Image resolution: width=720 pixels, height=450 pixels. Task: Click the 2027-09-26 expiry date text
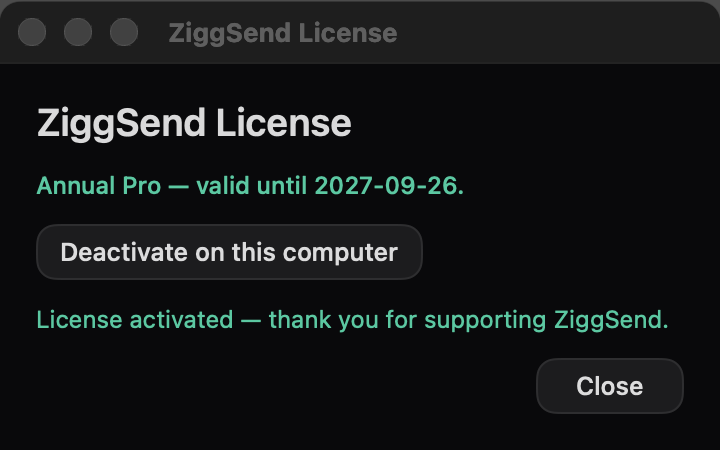point(389,186)
